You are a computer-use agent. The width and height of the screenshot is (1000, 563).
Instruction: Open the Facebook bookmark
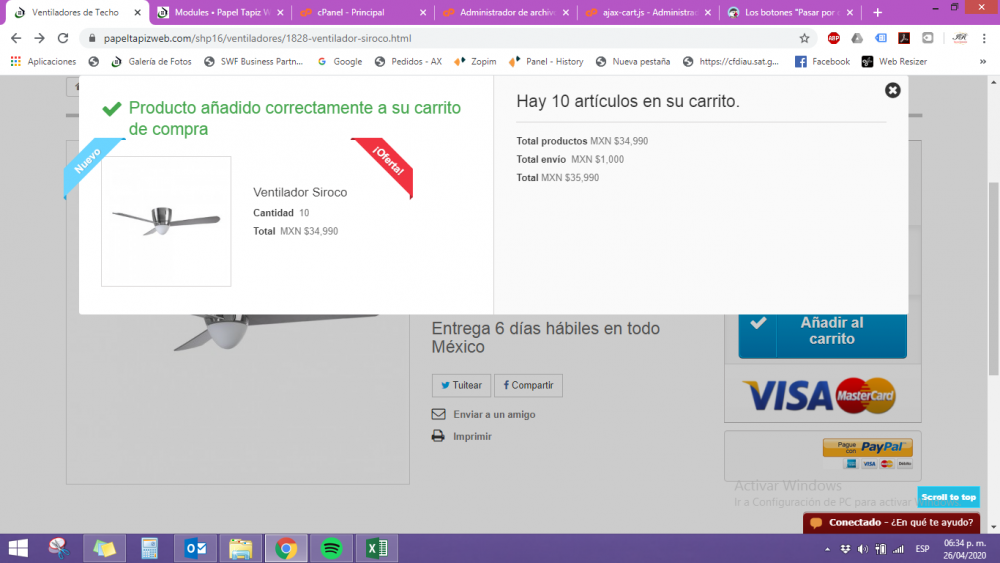click(822, 62)
